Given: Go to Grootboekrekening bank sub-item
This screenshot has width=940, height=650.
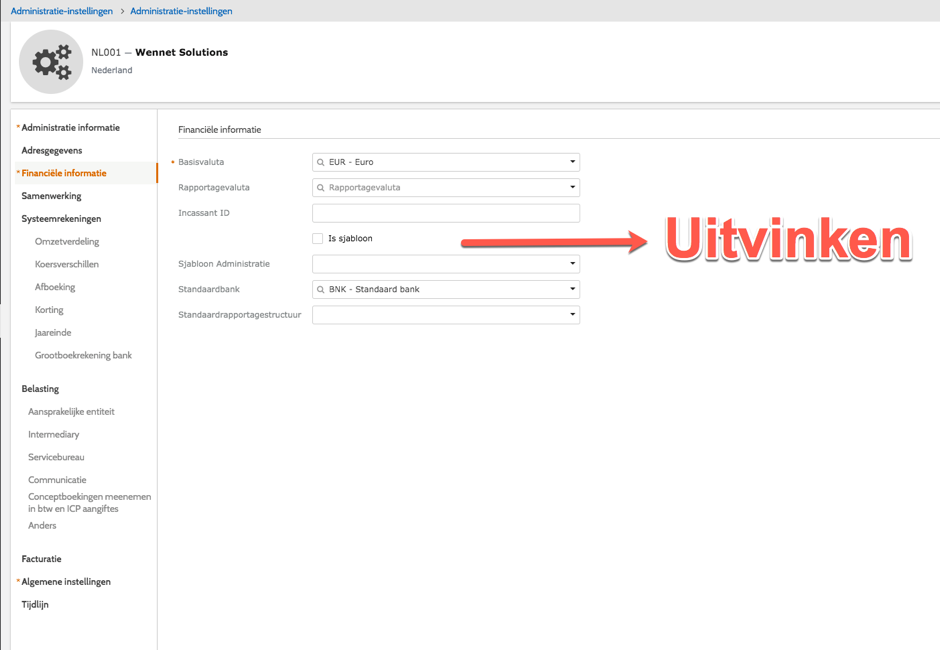Looking at the screenshot, I should (83, 356).
